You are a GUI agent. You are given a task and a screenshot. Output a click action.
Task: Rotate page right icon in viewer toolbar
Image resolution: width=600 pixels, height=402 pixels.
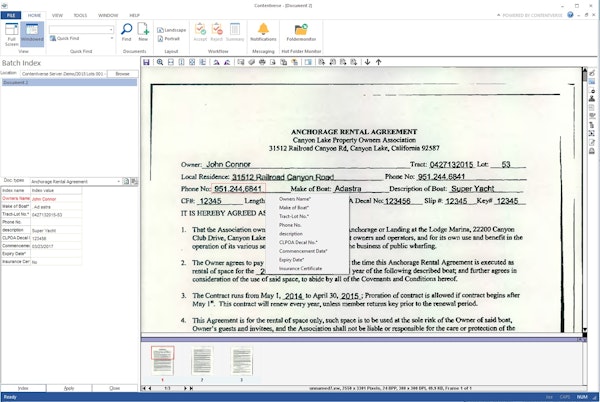[227, 62]
